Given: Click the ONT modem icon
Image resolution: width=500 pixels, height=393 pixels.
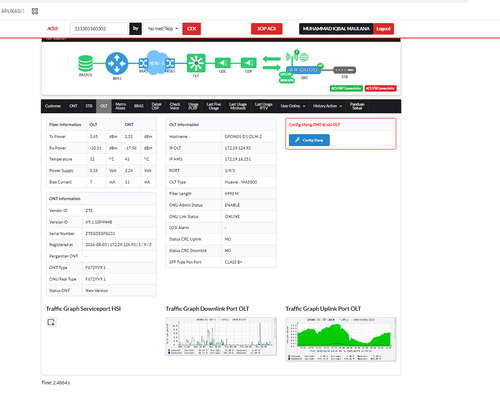Looking at the screenshot, I should pos(304,70).
